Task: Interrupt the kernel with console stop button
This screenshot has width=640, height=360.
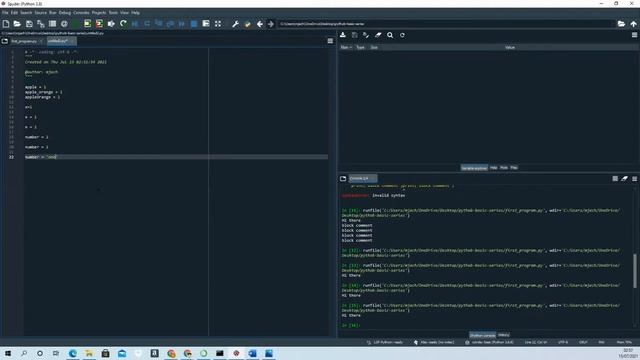Action: coord(615,178)
